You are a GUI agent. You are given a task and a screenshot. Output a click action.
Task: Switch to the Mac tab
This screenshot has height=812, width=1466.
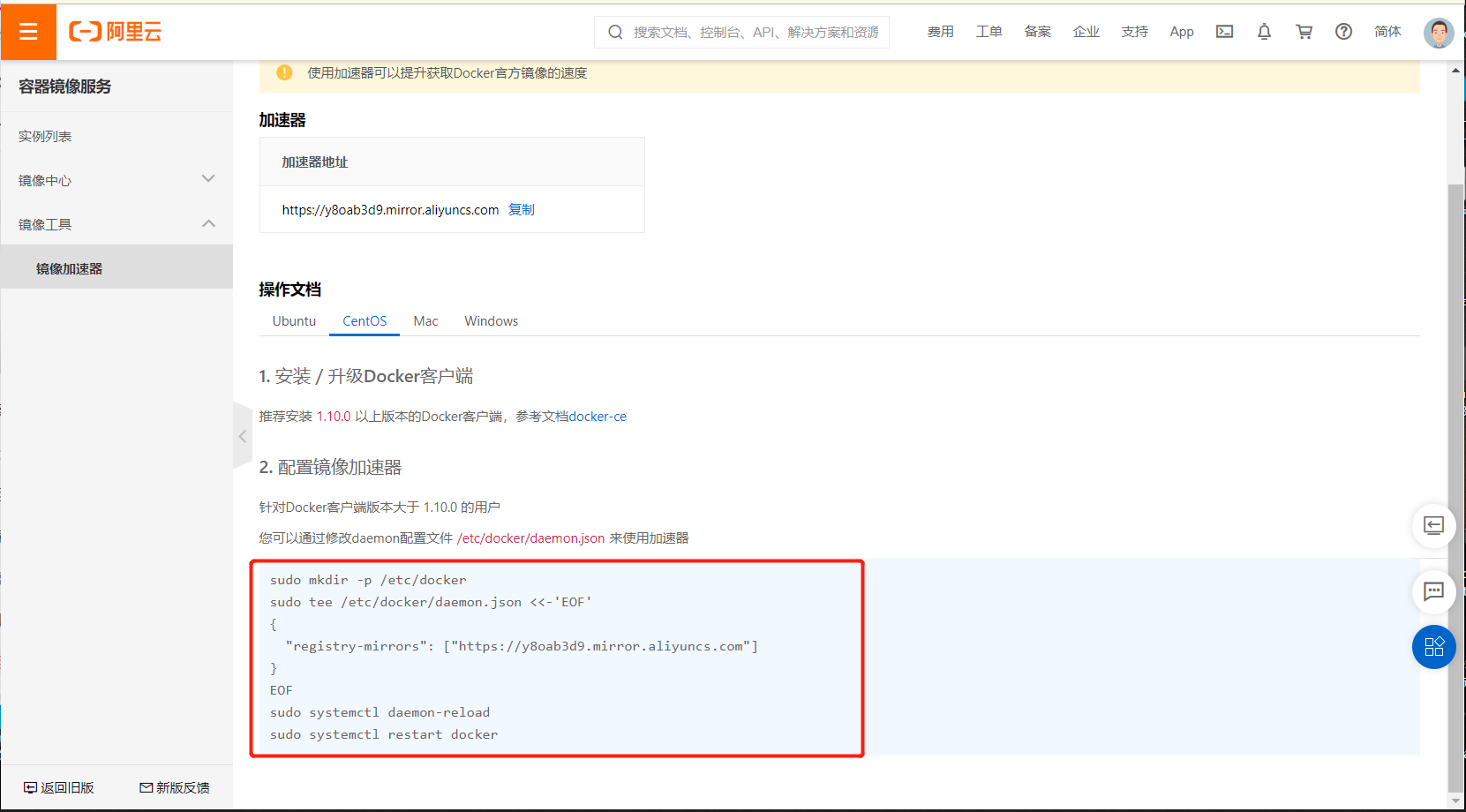[425, 321]
